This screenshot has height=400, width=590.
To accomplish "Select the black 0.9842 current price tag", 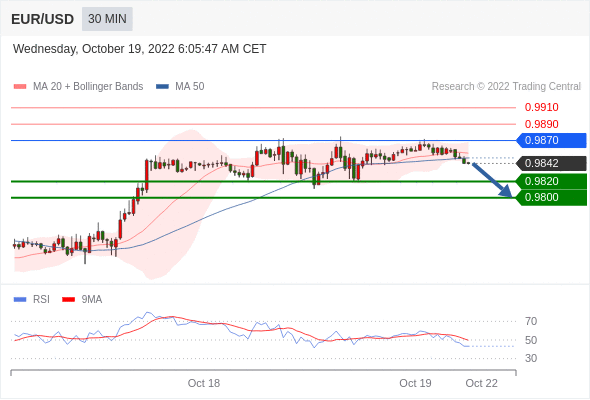I will (x=551, y=163).
